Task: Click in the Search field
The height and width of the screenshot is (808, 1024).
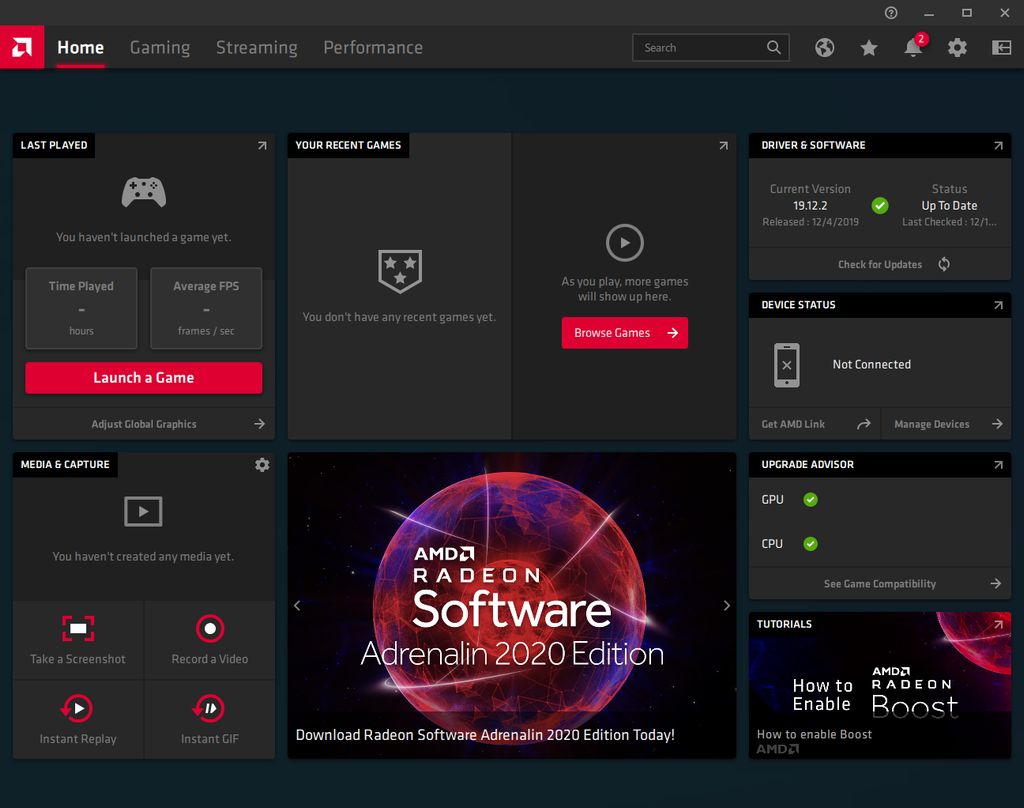Action: [711, 47]
